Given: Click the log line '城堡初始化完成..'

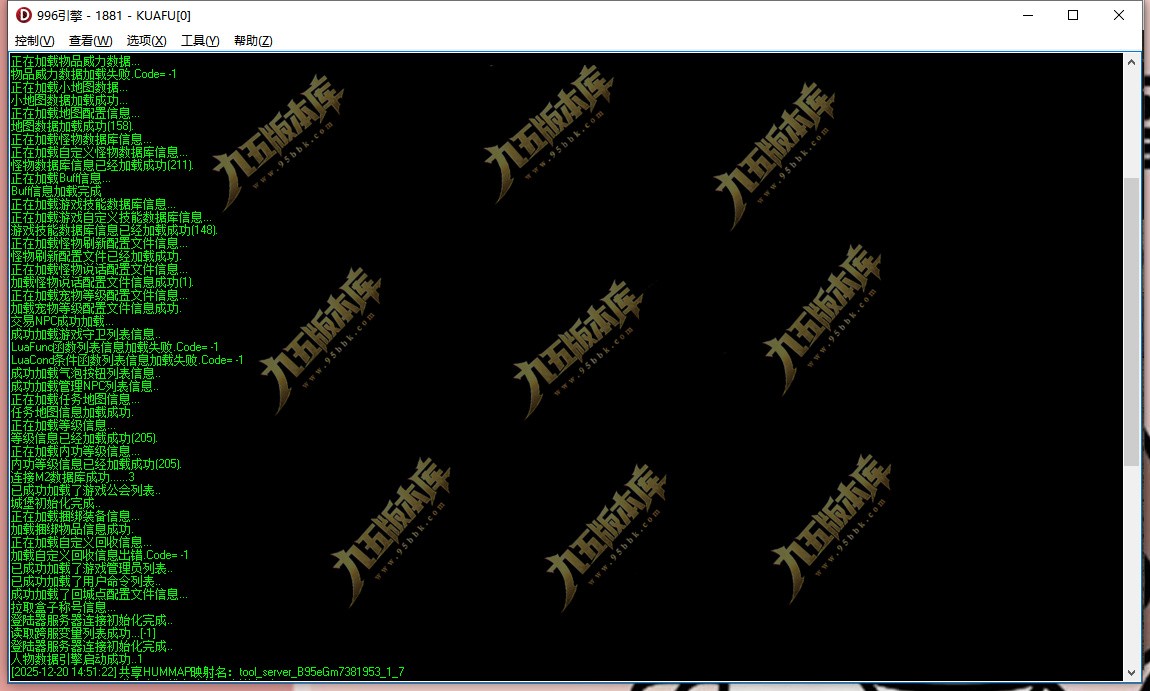Looking at the screenshot, I should point(56,504).
